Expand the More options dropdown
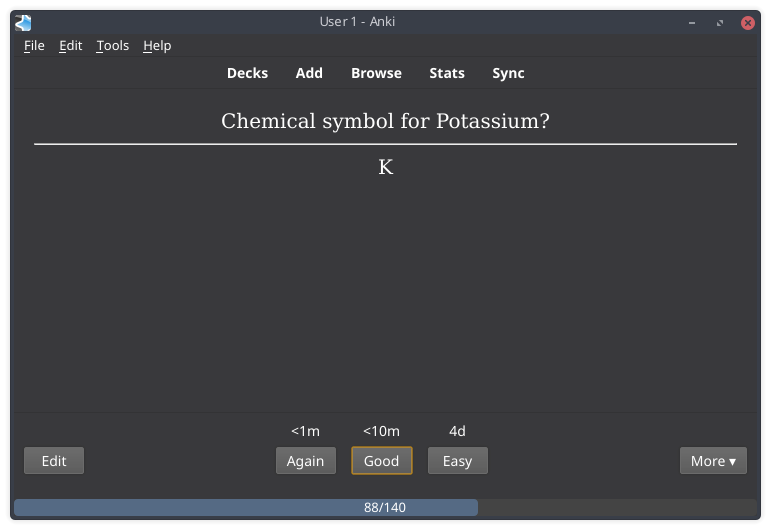771x530 pixels. point(713,461)
